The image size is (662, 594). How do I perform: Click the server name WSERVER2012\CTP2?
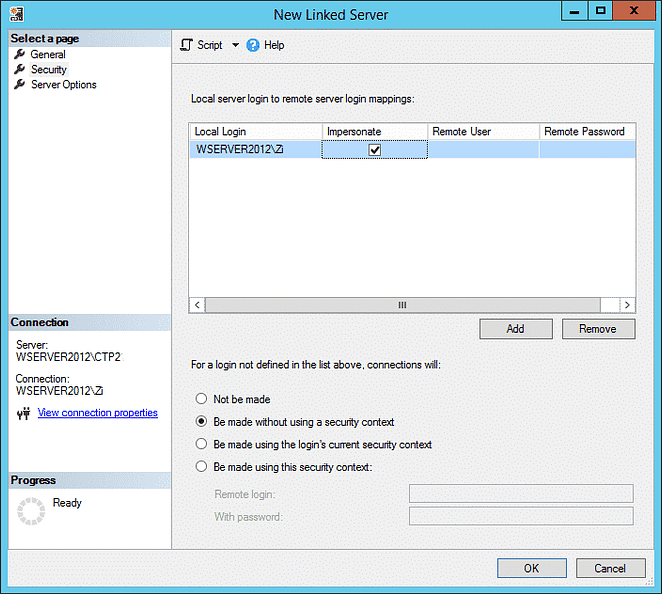(x=68, y=357)
